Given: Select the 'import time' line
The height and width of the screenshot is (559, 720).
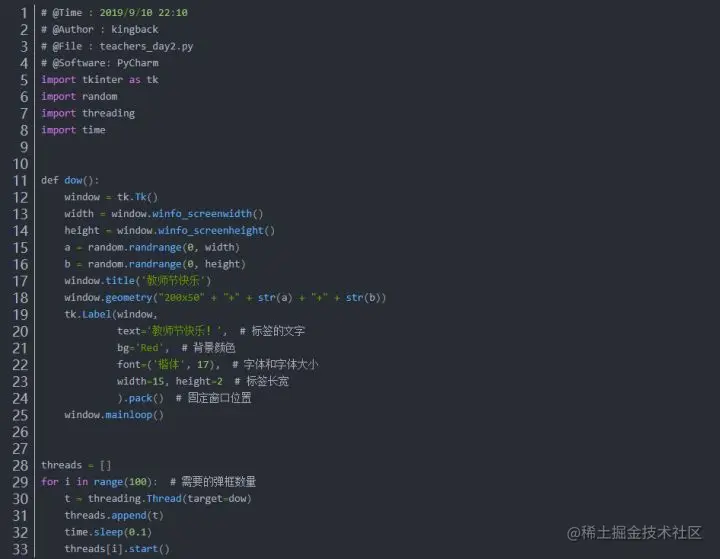Looking at the screenshot, I should (73, 130).
